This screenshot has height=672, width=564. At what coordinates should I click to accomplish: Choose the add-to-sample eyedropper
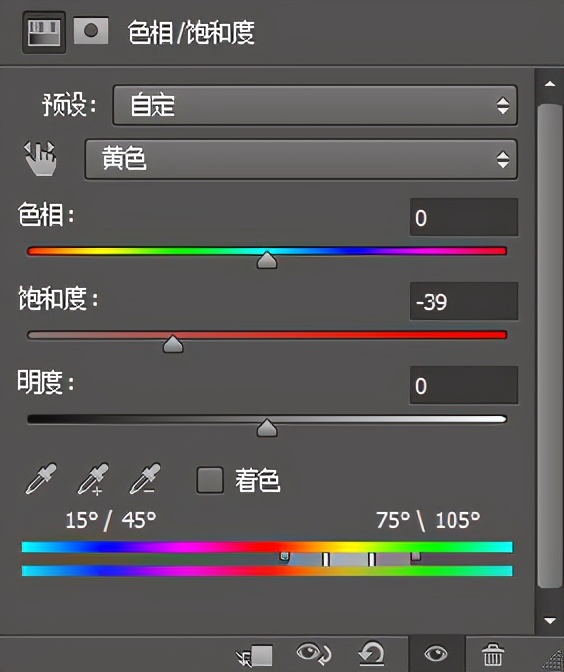[93, 479]
